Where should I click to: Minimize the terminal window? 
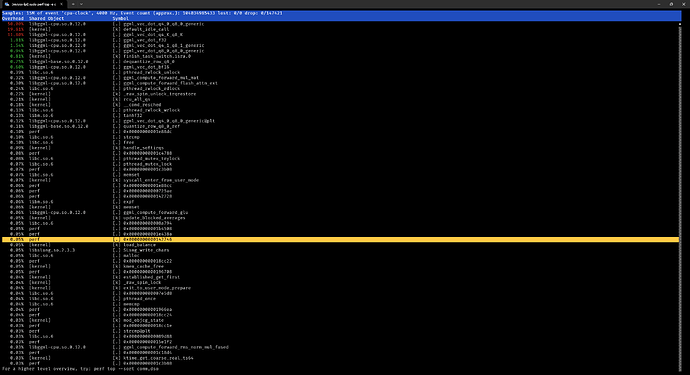(x=659, y=4)
